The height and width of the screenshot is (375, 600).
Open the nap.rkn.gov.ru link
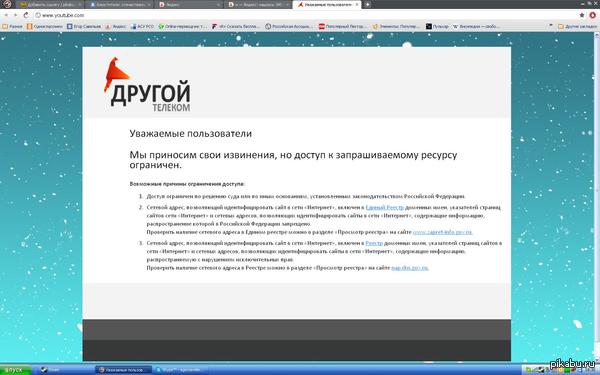(410, 268)
